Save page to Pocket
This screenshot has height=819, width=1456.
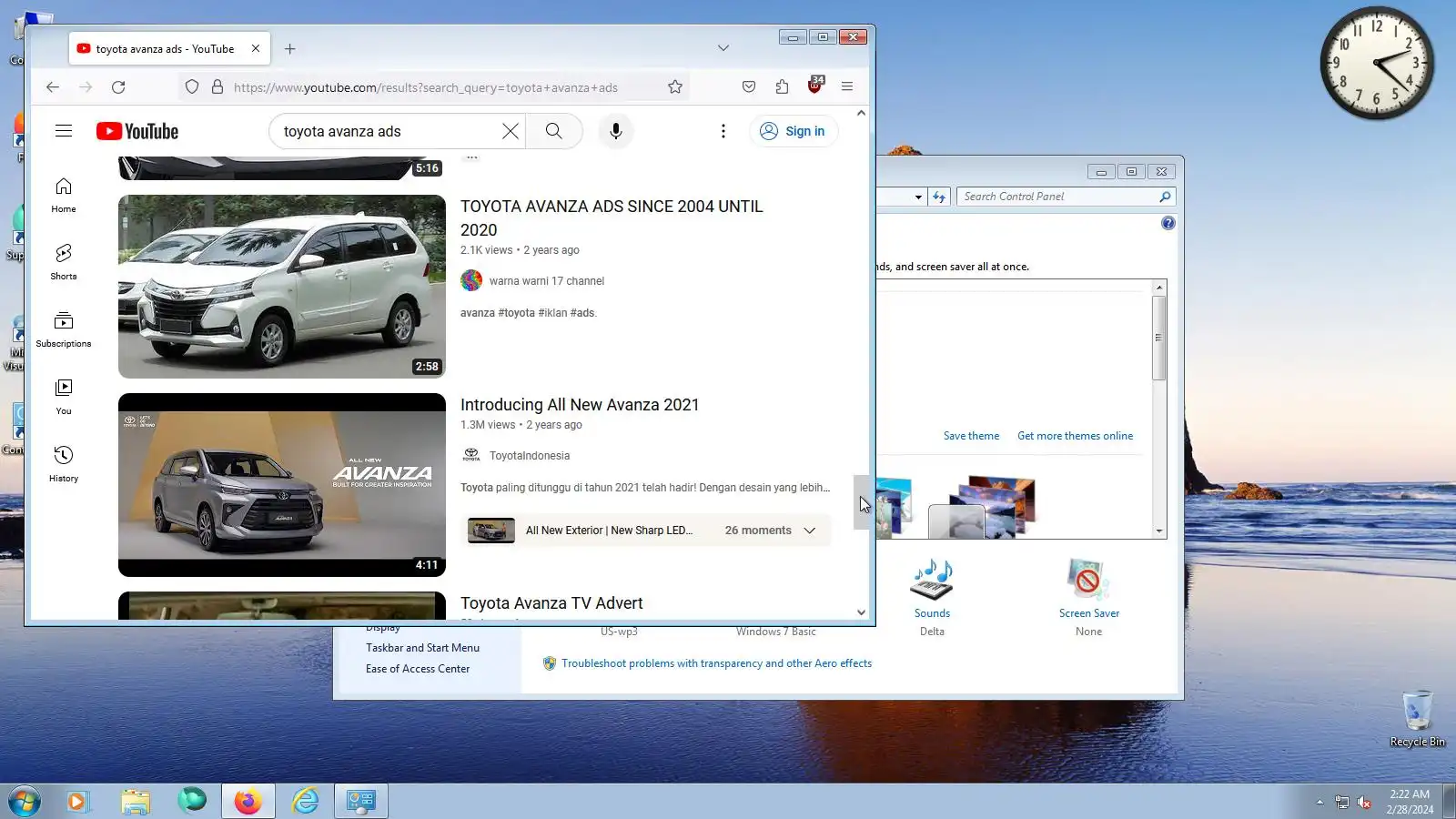(x=749, y=87)
